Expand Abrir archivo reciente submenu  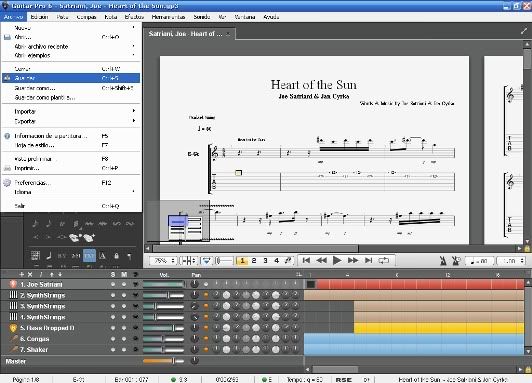71,46
